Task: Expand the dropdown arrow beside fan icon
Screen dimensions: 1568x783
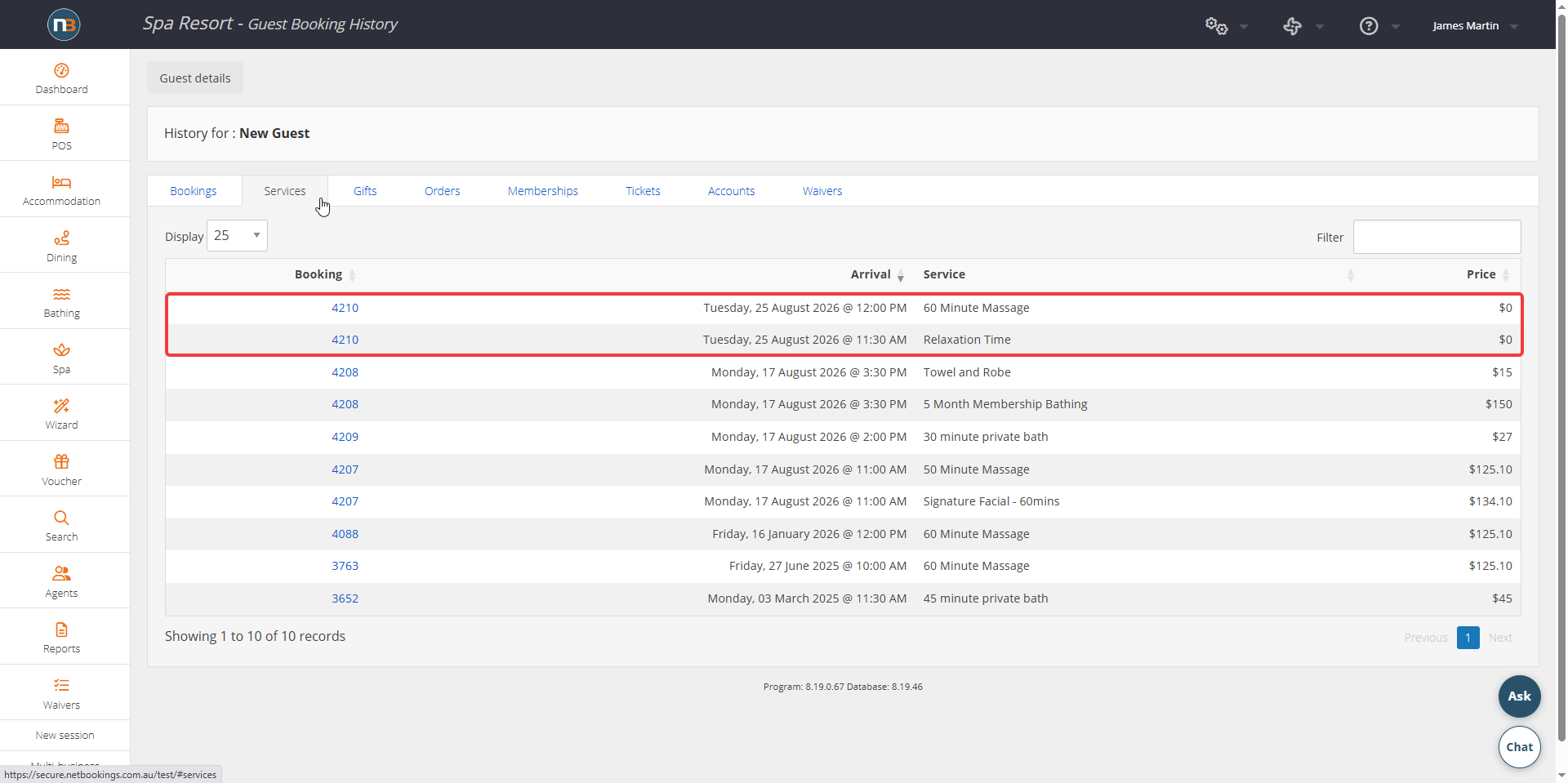Action: click(1320, 27)
